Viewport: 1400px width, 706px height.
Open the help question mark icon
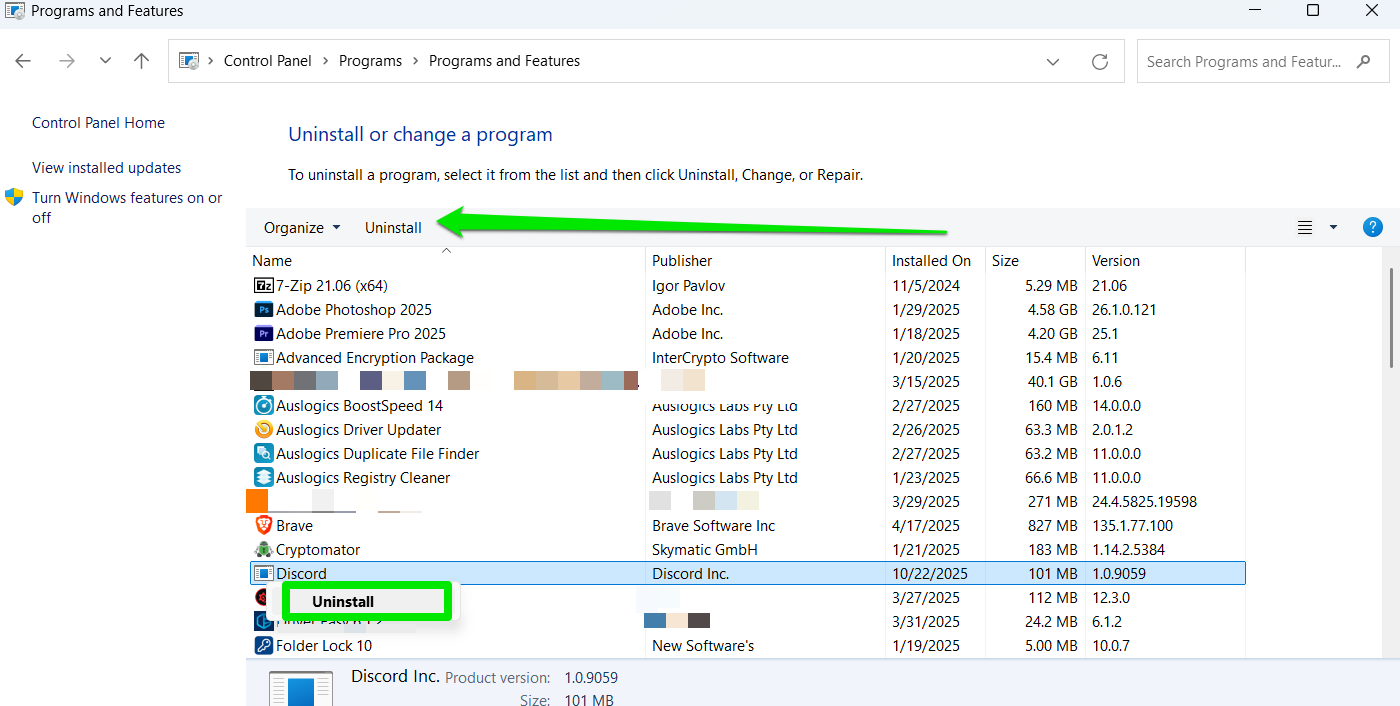(1373, 227)
